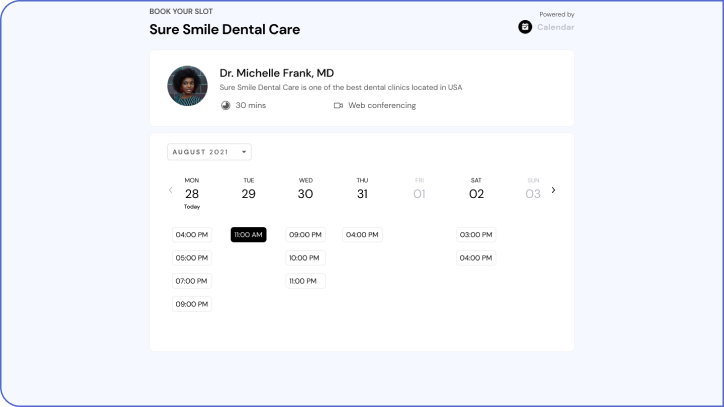Click the web conferencing video icon
Viewport: 724px width, 407px height.
pyautogui.click(x=338, y=105)
